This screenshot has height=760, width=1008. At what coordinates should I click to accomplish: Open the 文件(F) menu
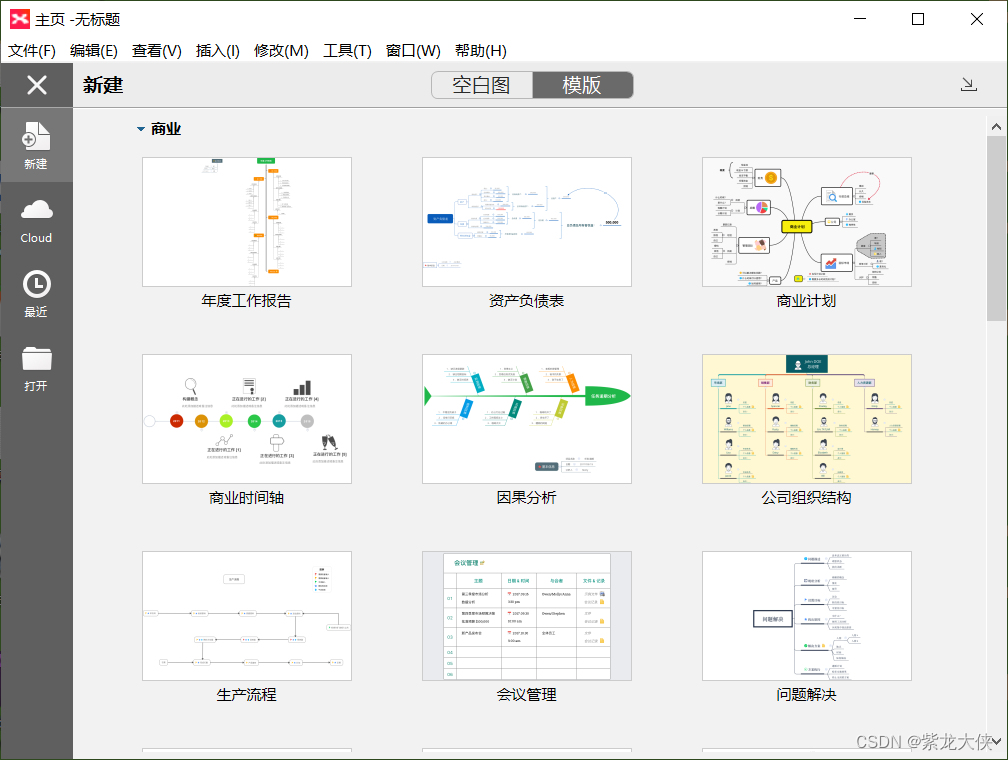click(x=32, y=51)
